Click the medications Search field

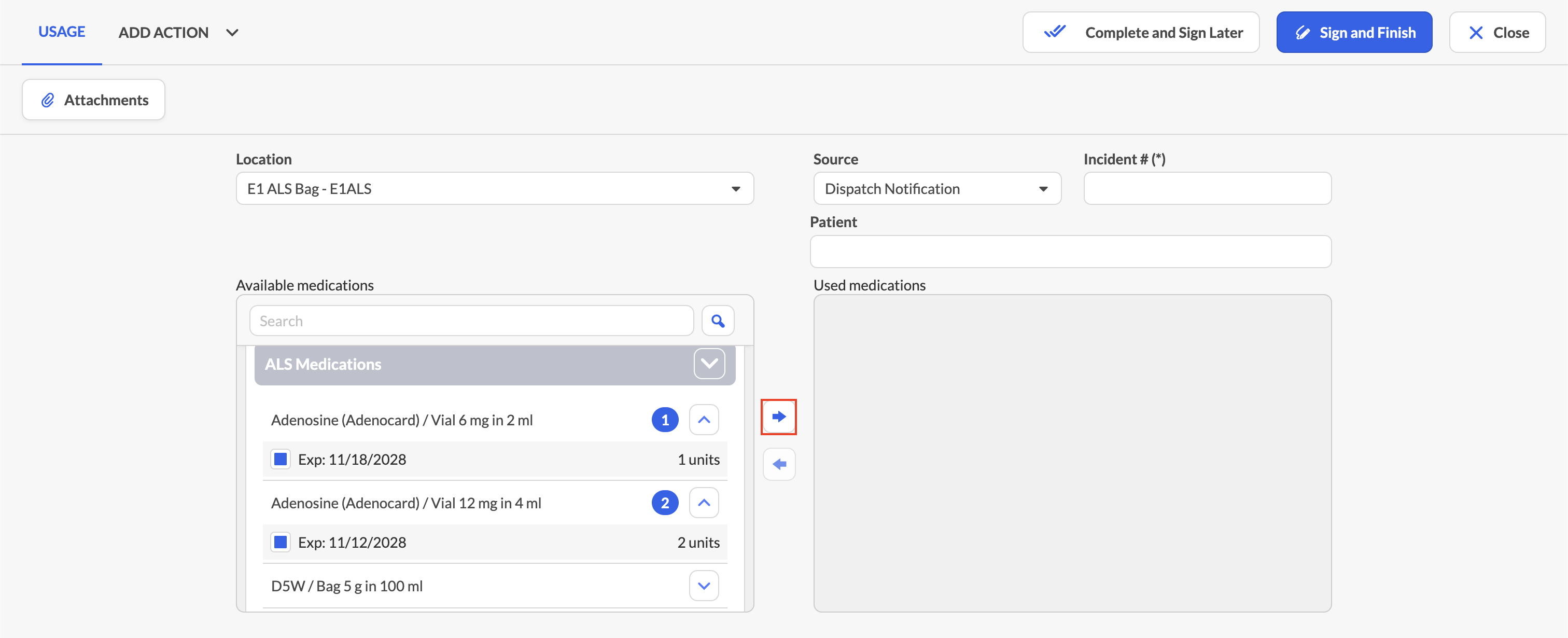point(471,321)
